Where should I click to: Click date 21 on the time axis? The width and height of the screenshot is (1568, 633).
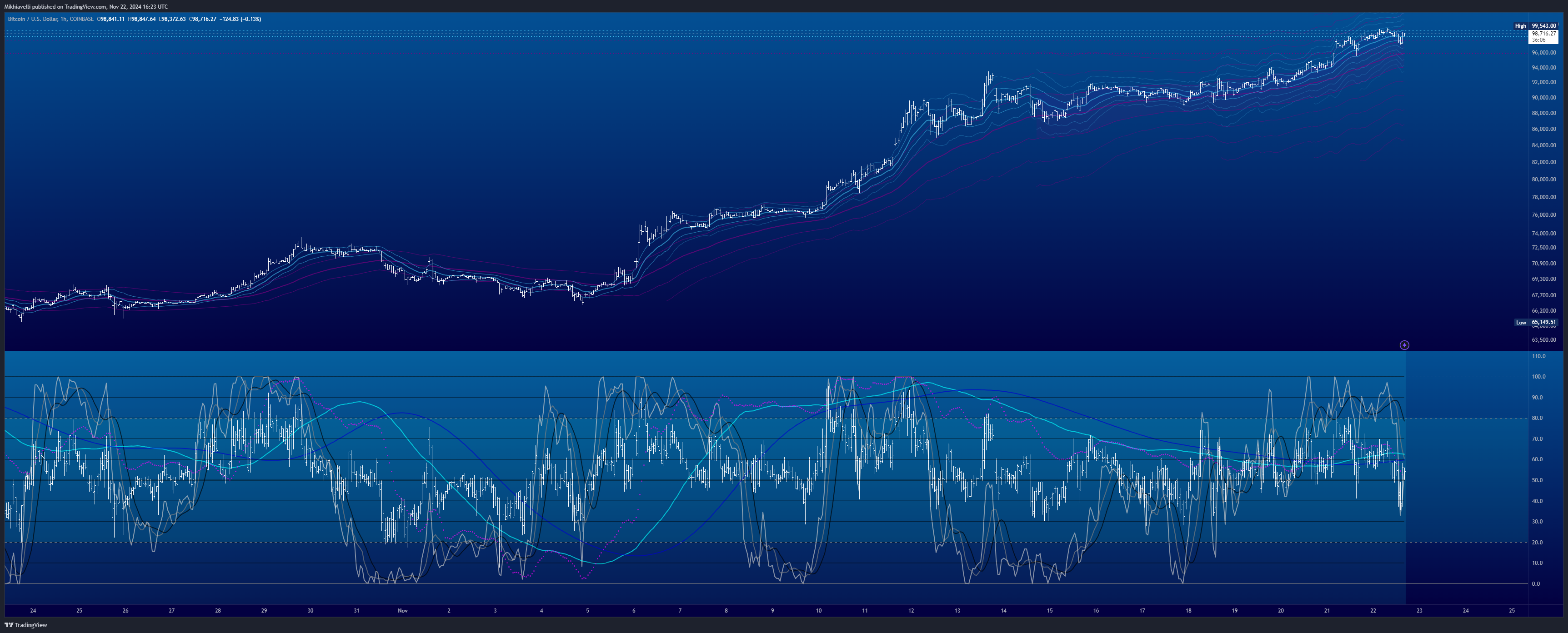click(x=1327, y=610)
